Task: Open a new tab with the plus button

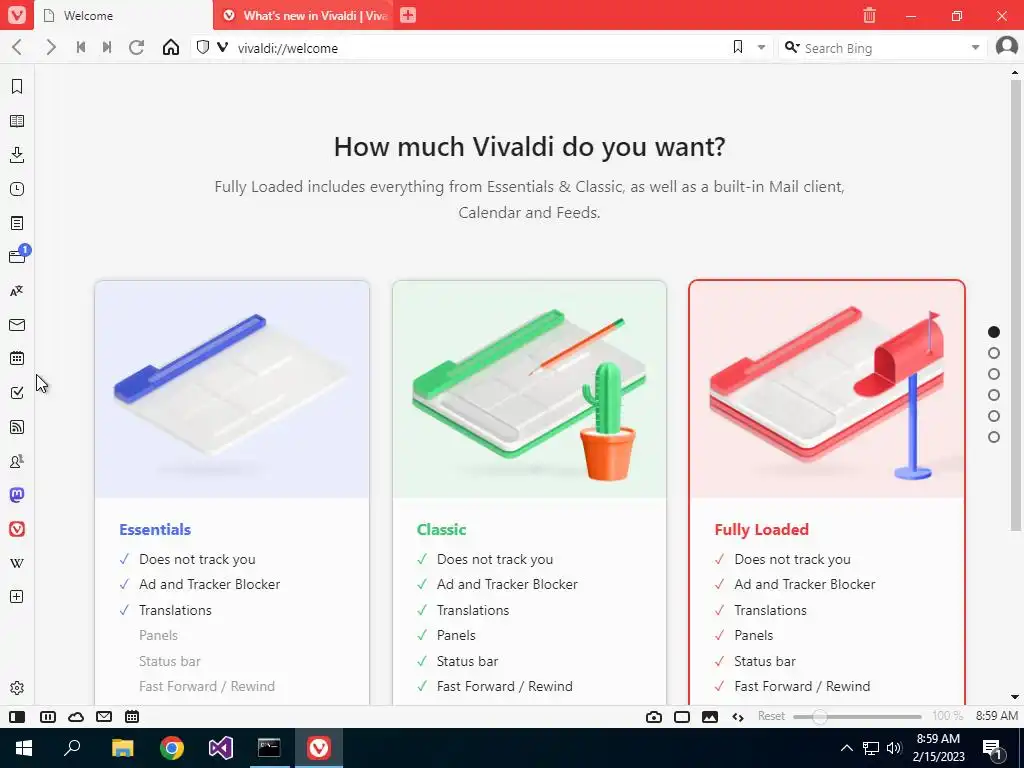Action: (408, 15)
